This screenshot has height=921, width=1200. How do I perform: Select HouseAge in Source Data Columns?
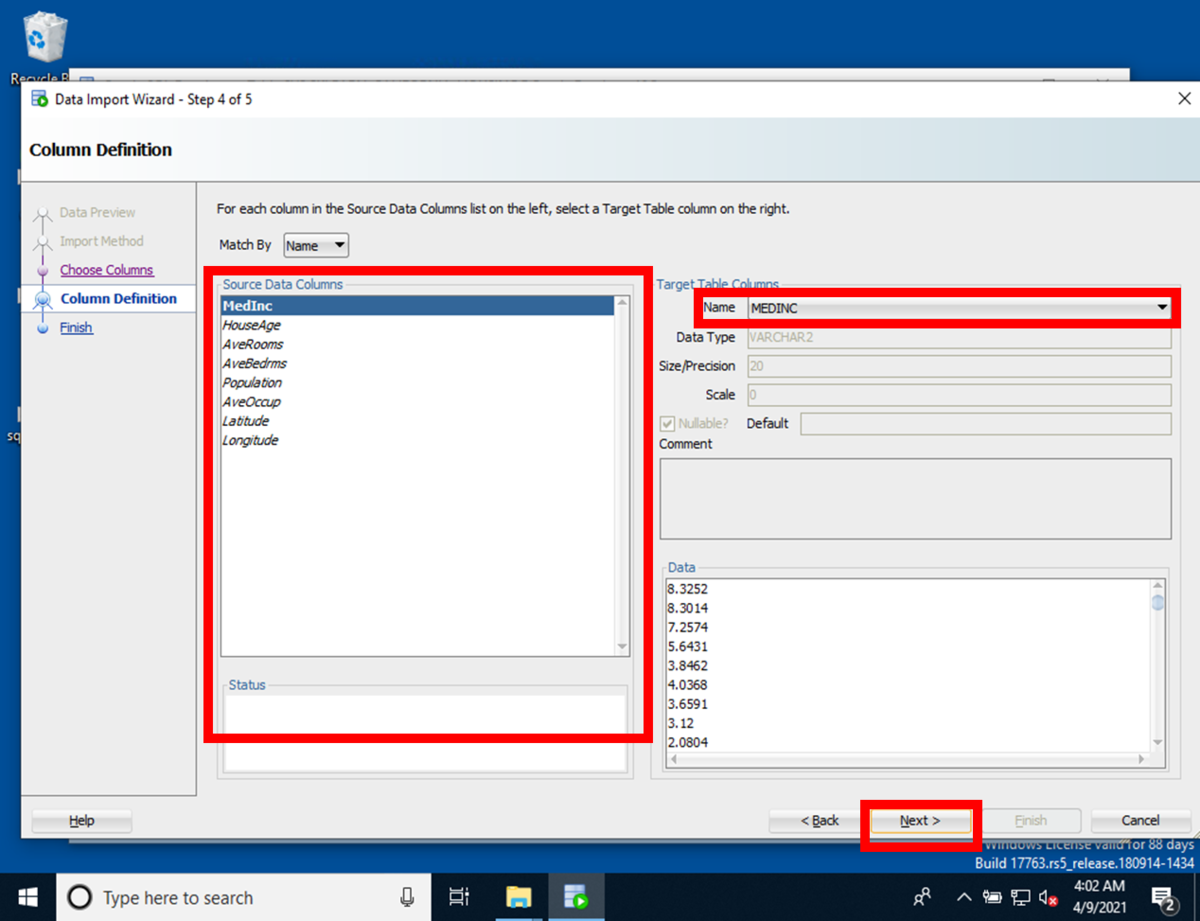pyautogui.click(x=417, y=325)
